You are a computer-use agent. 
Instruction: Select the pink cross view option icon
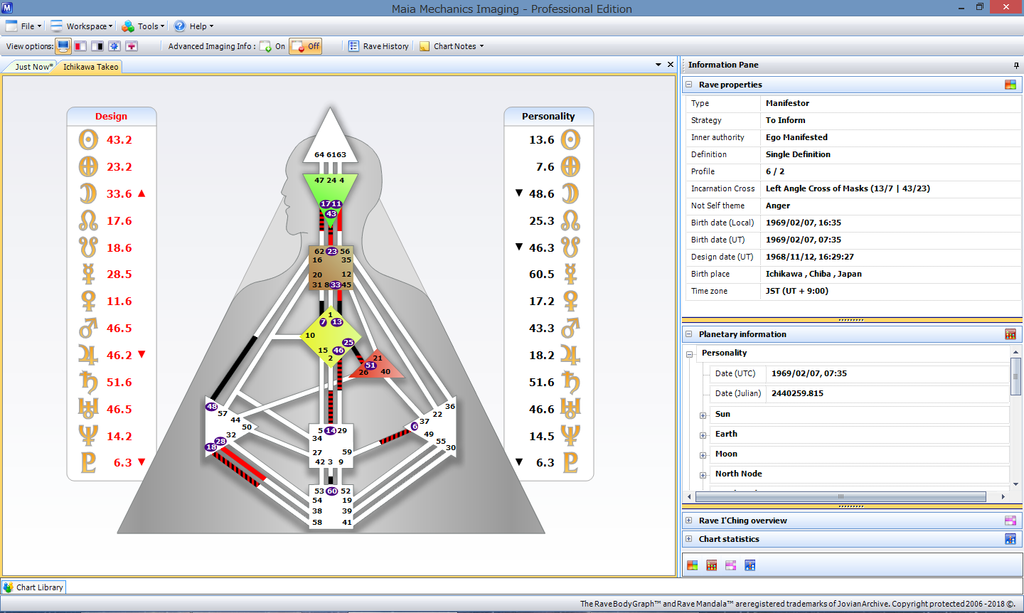point(131,46)
